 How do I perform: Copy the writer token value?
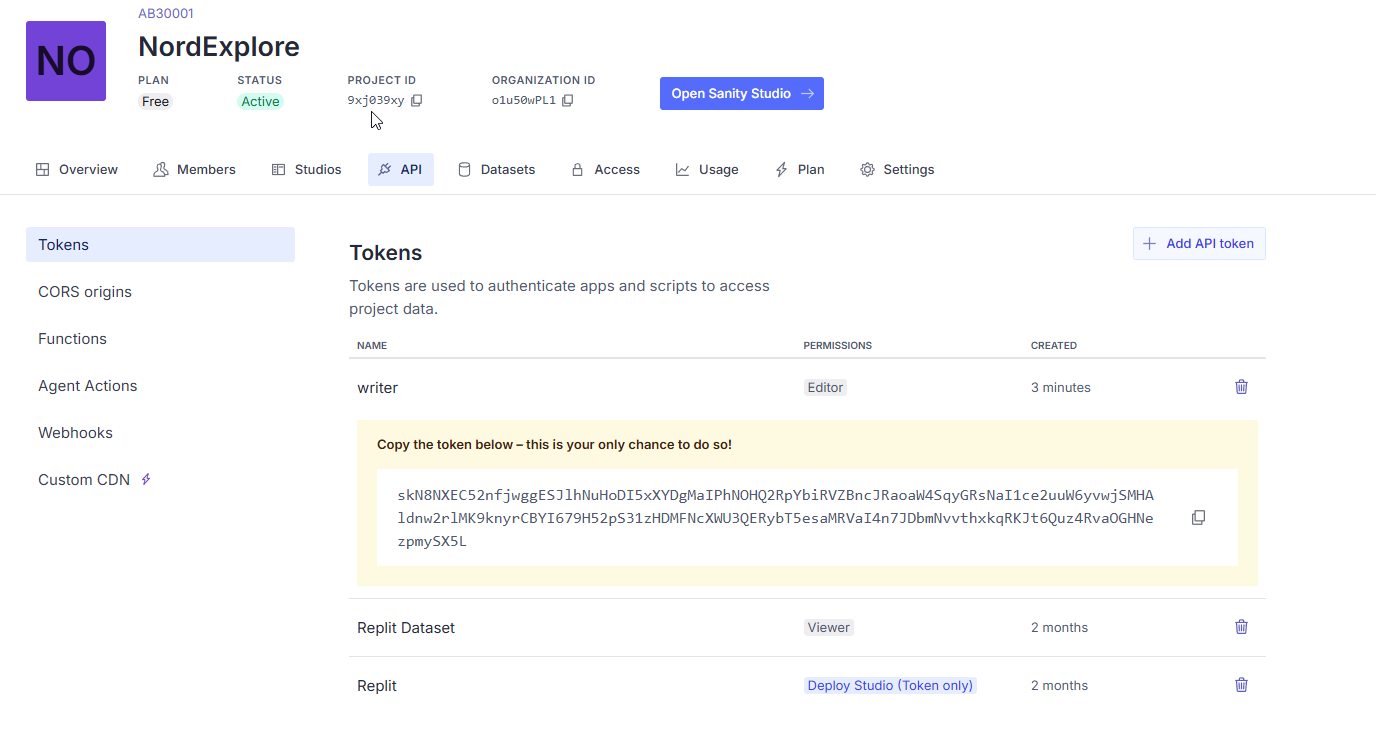coord(1198,518)
